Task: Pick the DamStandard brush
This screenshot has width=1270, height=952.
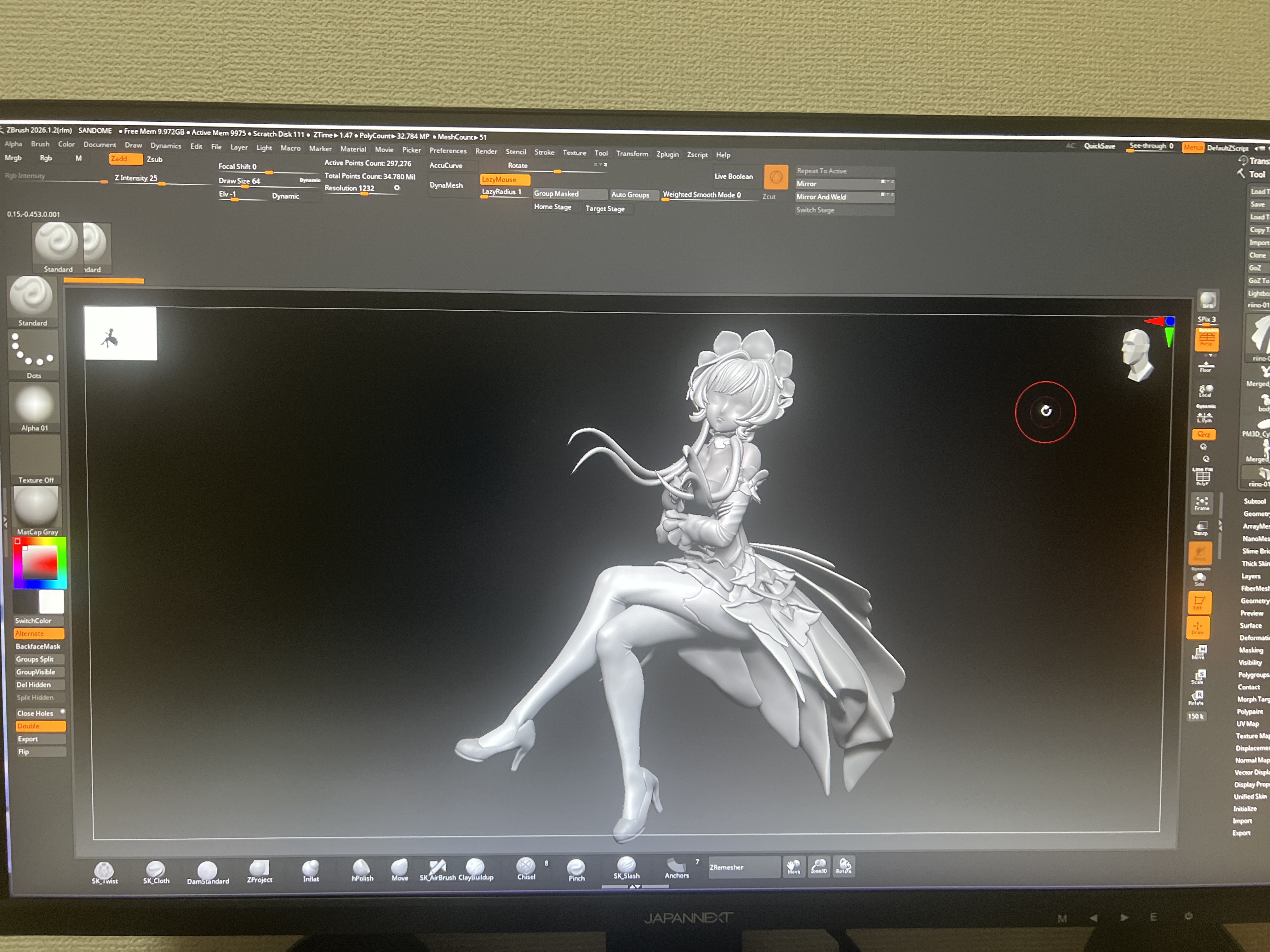Action: [208, 872]
